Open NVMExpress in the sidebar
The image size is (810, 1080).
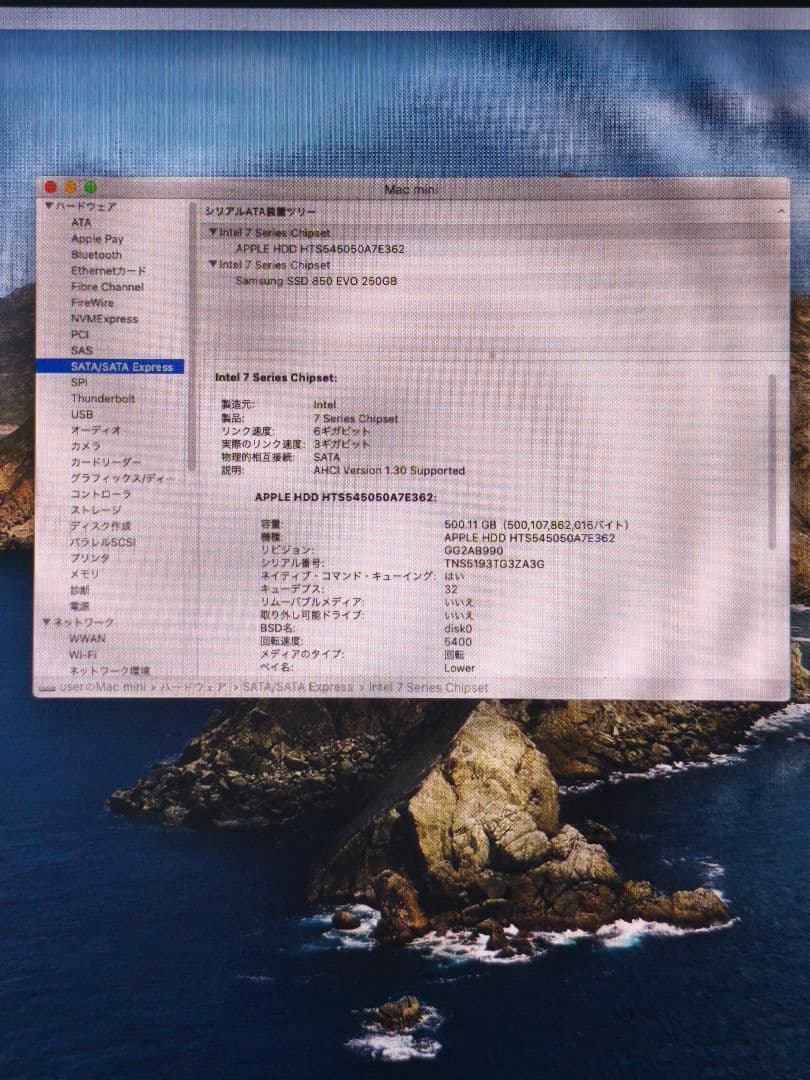(x=104, y=319)
